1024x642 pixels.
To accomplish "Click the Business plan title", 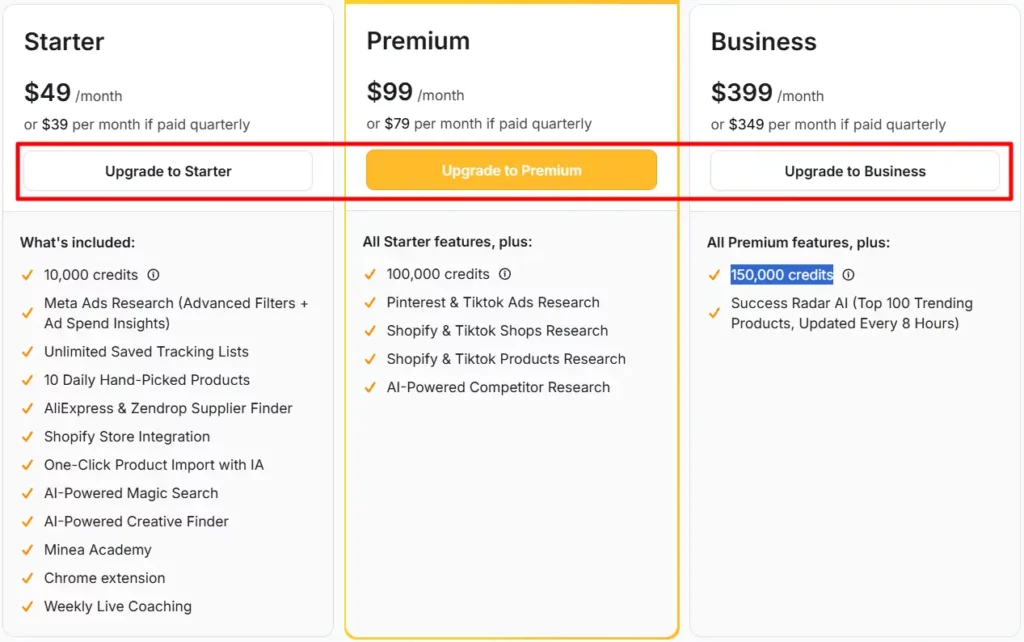I will point(763,42).
